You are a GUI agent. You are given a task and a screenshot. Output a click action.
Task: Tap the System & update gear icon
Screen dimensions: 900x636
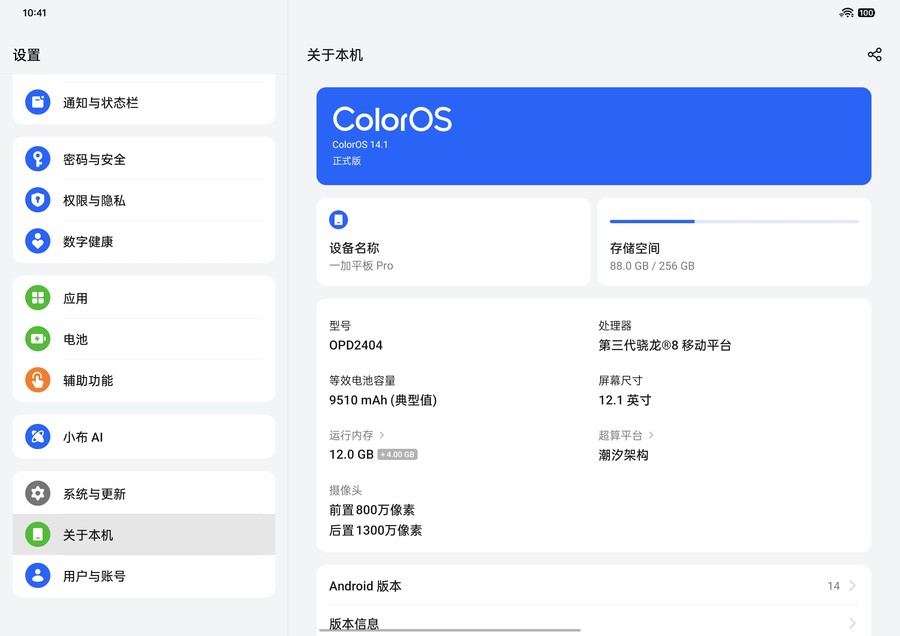click(37, 494)
